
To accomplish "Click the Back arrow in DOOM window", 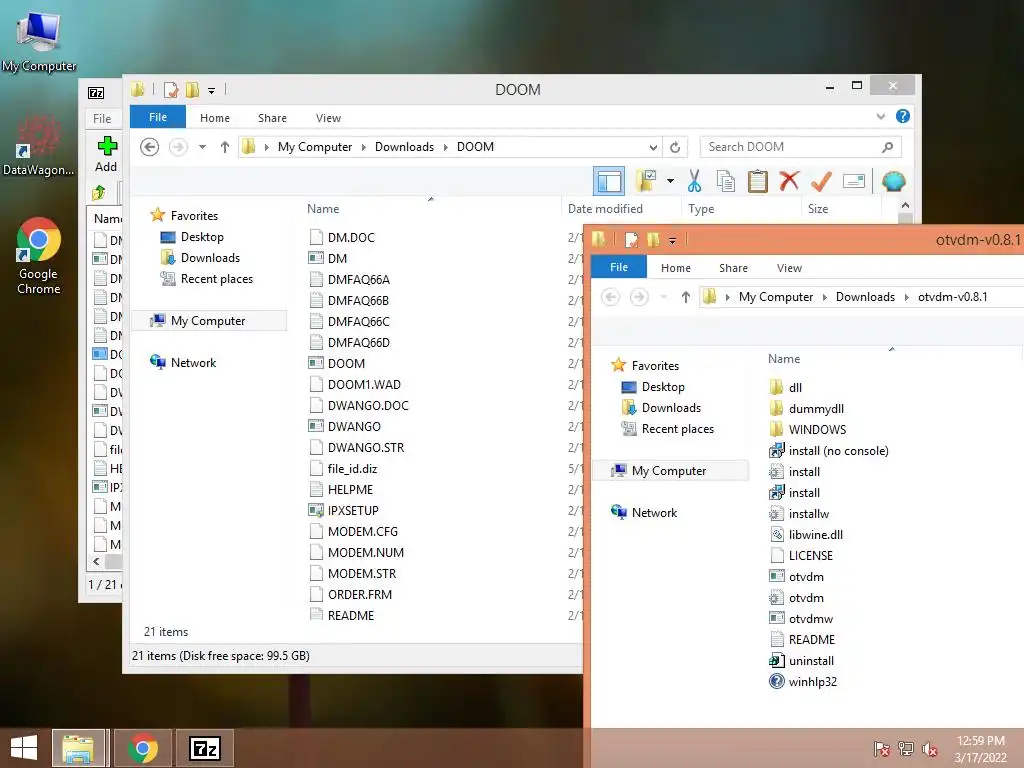I will tap(150, 147).
